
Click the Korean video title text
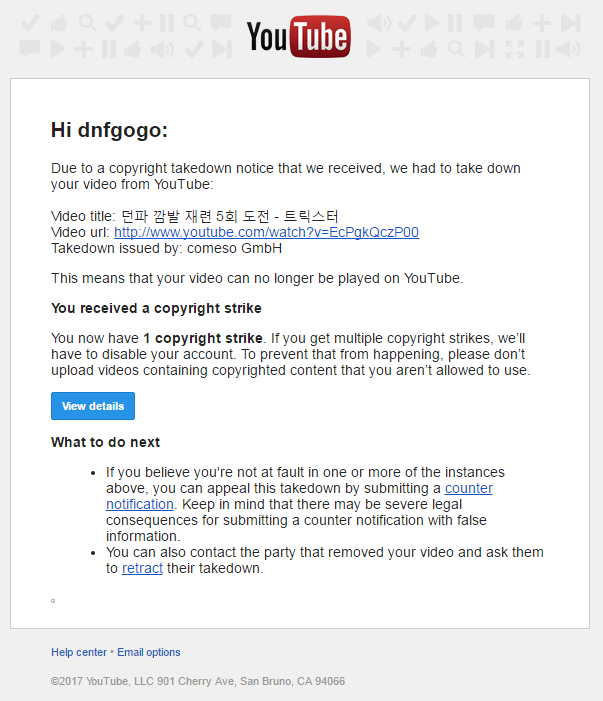coord(230,216)
